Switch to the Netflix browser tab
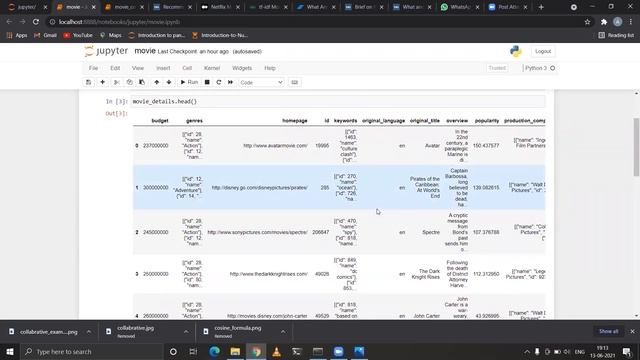This screenshot has height=360, width=640. [x=219, y=7]
